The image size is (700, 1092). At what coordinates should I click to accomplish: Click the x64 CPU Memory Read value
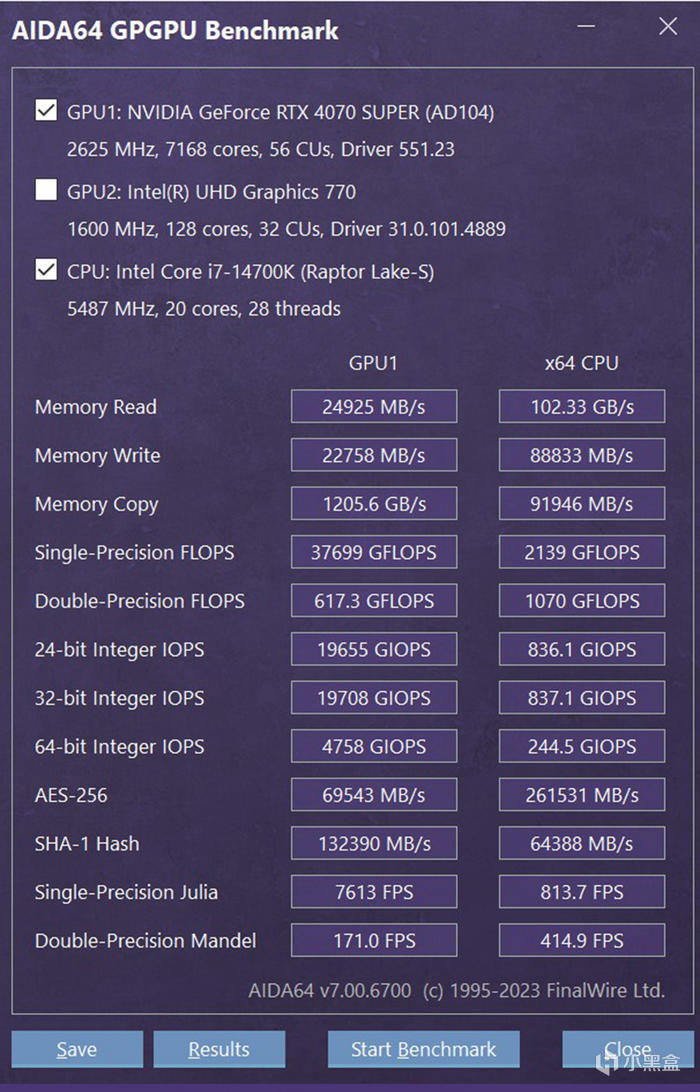coord(581,407)
